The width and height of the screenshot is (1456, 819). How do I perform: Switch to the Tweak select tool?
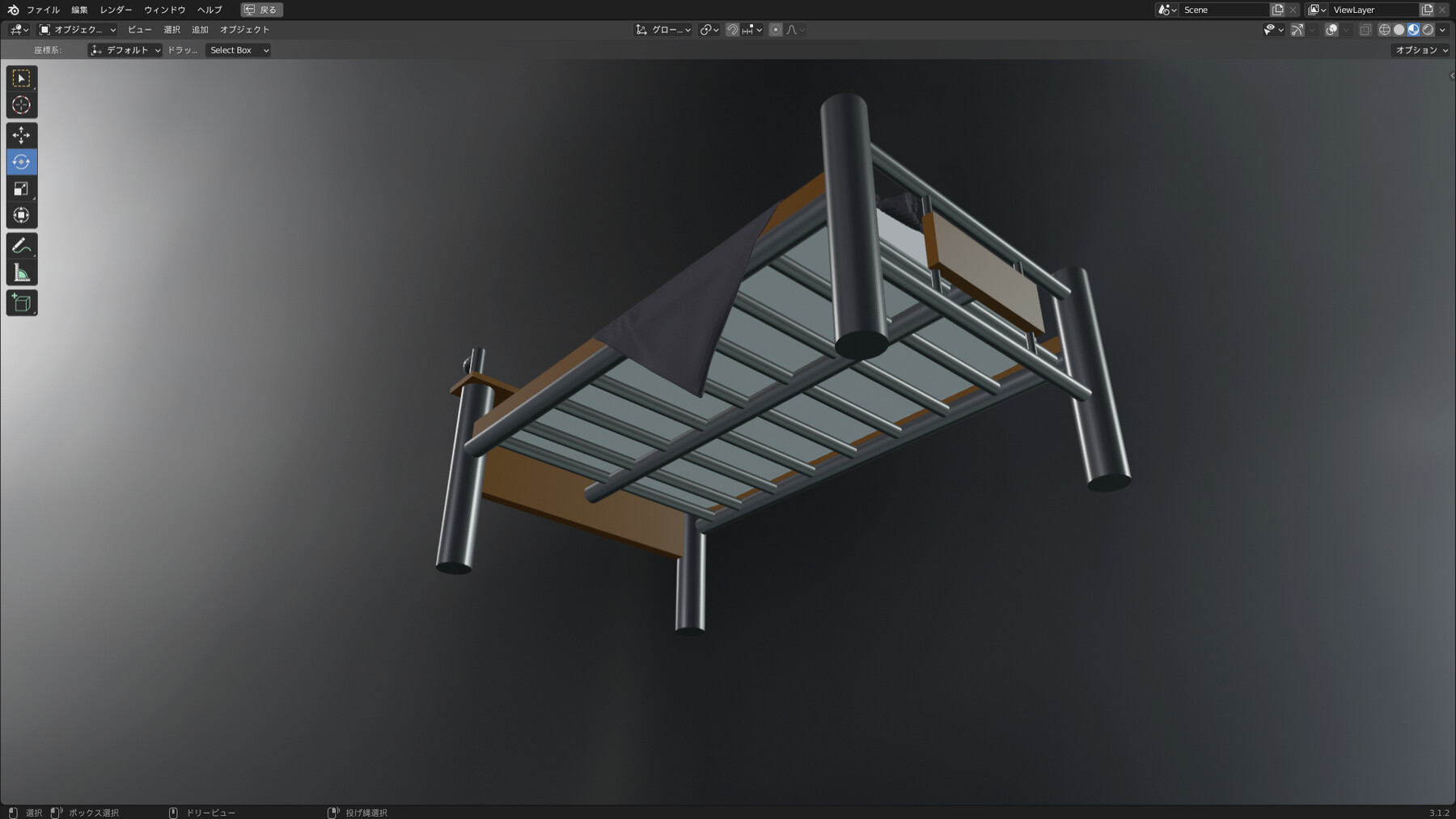point(22,78)
